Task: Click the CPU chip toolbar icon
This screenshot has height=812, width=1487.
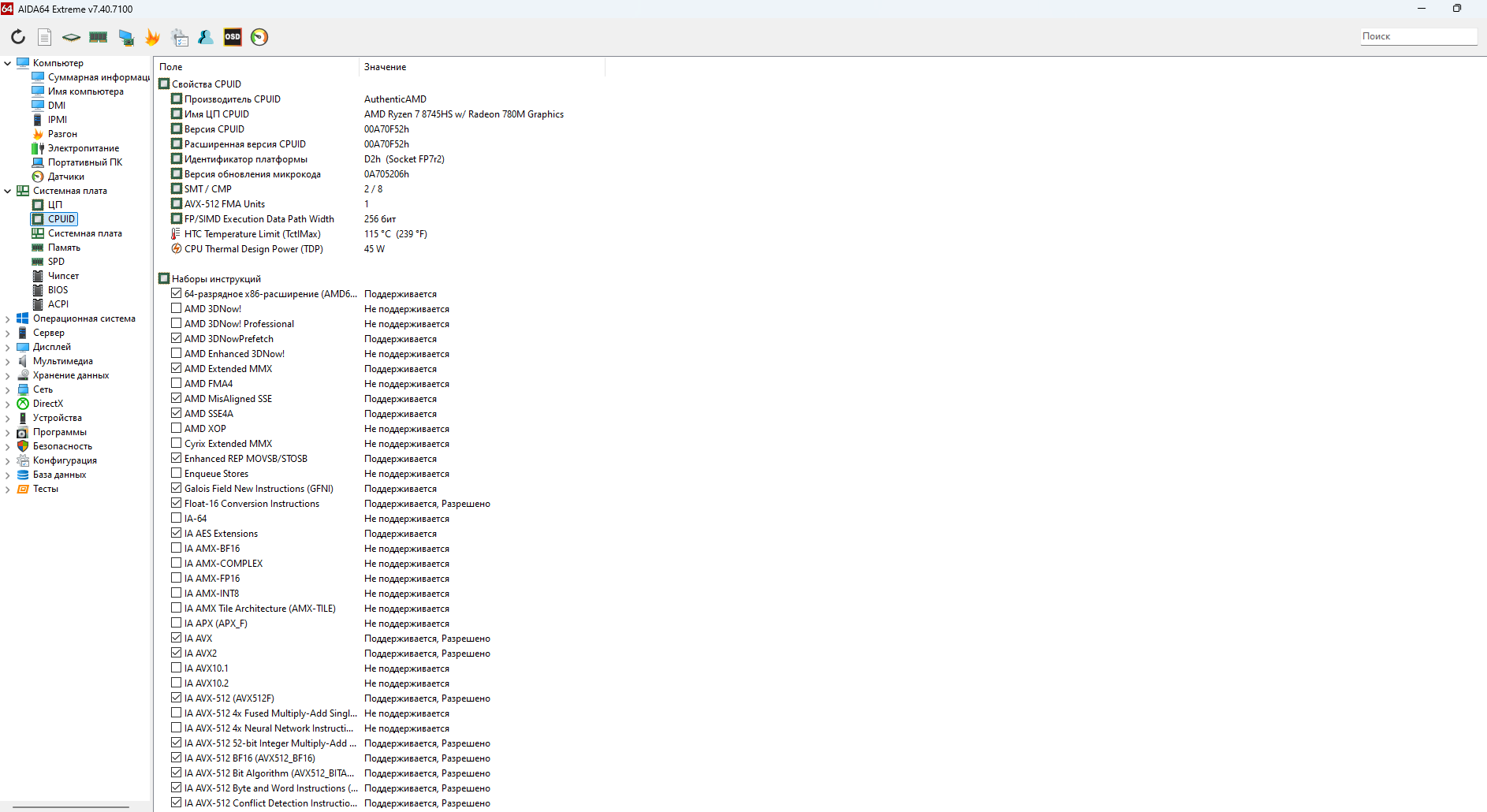Action: (72, 37)
